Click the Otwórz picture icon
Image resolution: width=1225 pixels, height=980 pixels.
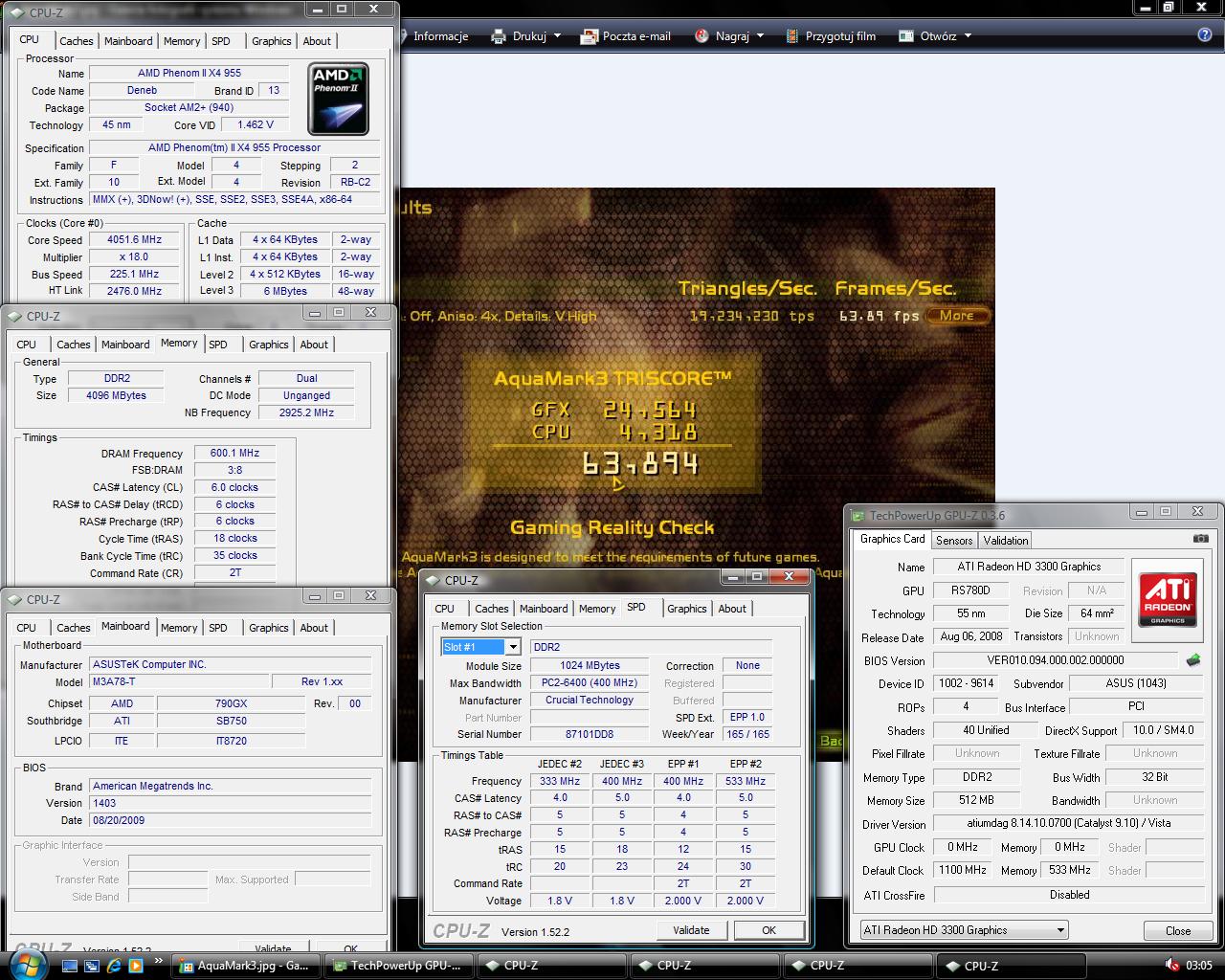[905, 36]
